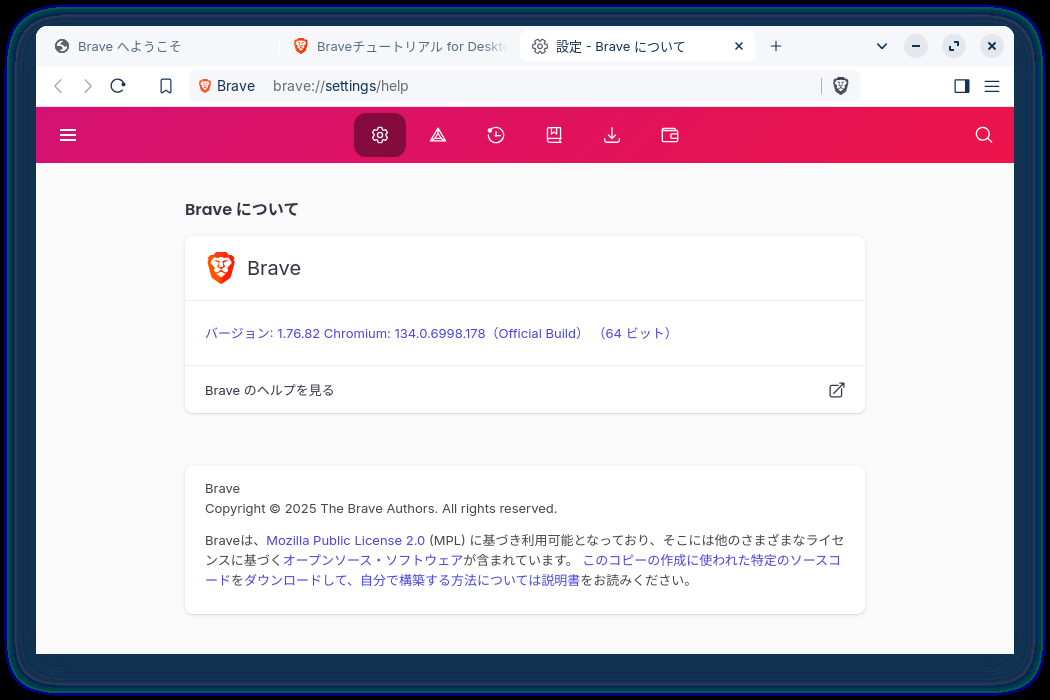This screenshot has width=1050, height=700.
Task: Open the browser main menu icon
Action: point(992,86)
